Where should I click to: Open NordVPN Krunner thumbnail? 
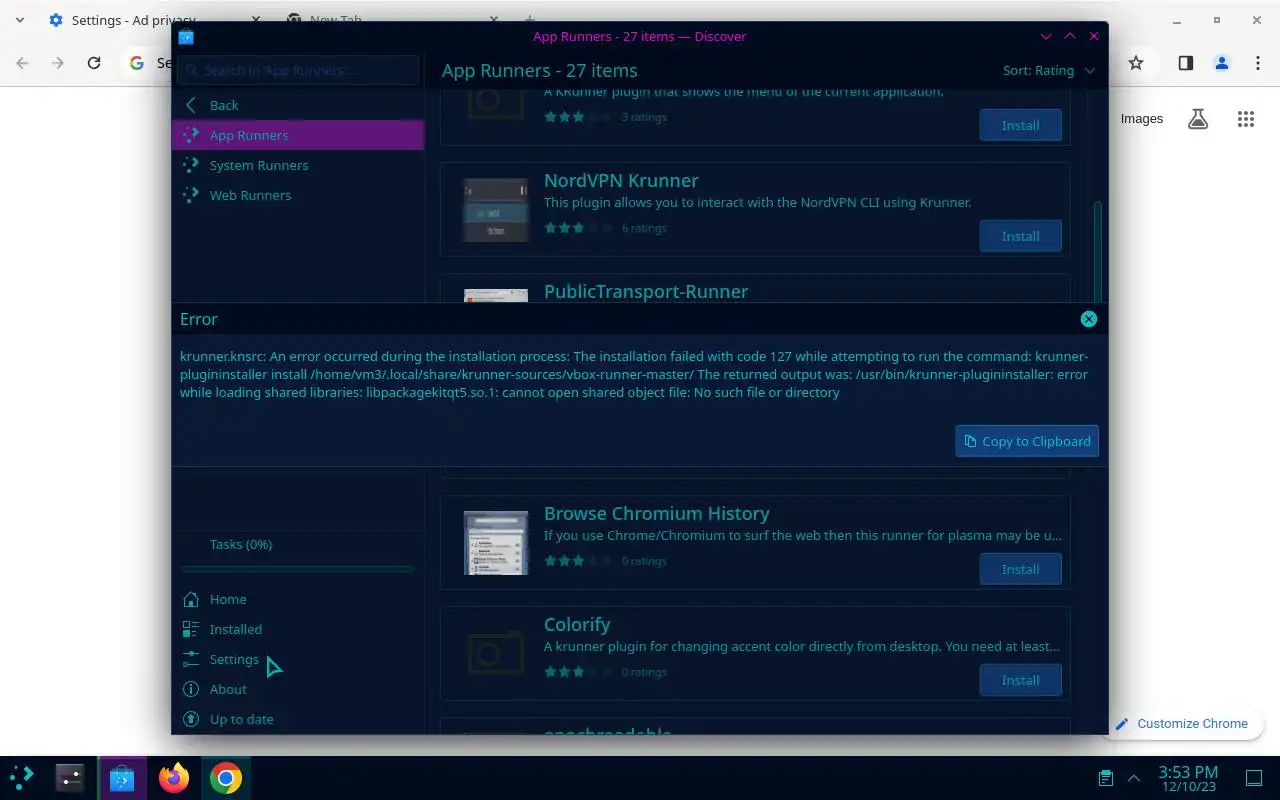[x=496, y=210]
